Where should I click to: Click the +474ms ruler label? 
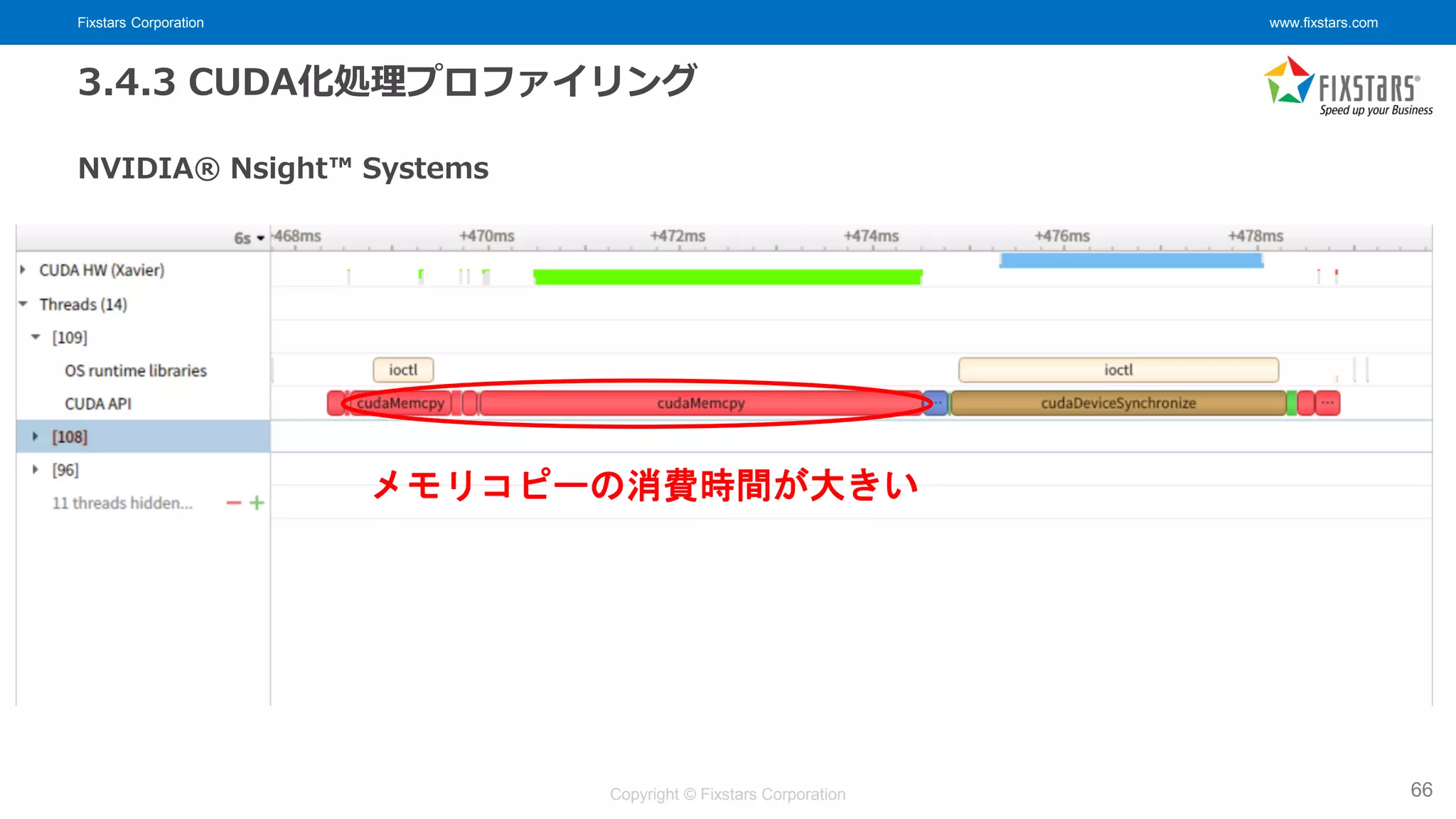(x=872, y=236)
